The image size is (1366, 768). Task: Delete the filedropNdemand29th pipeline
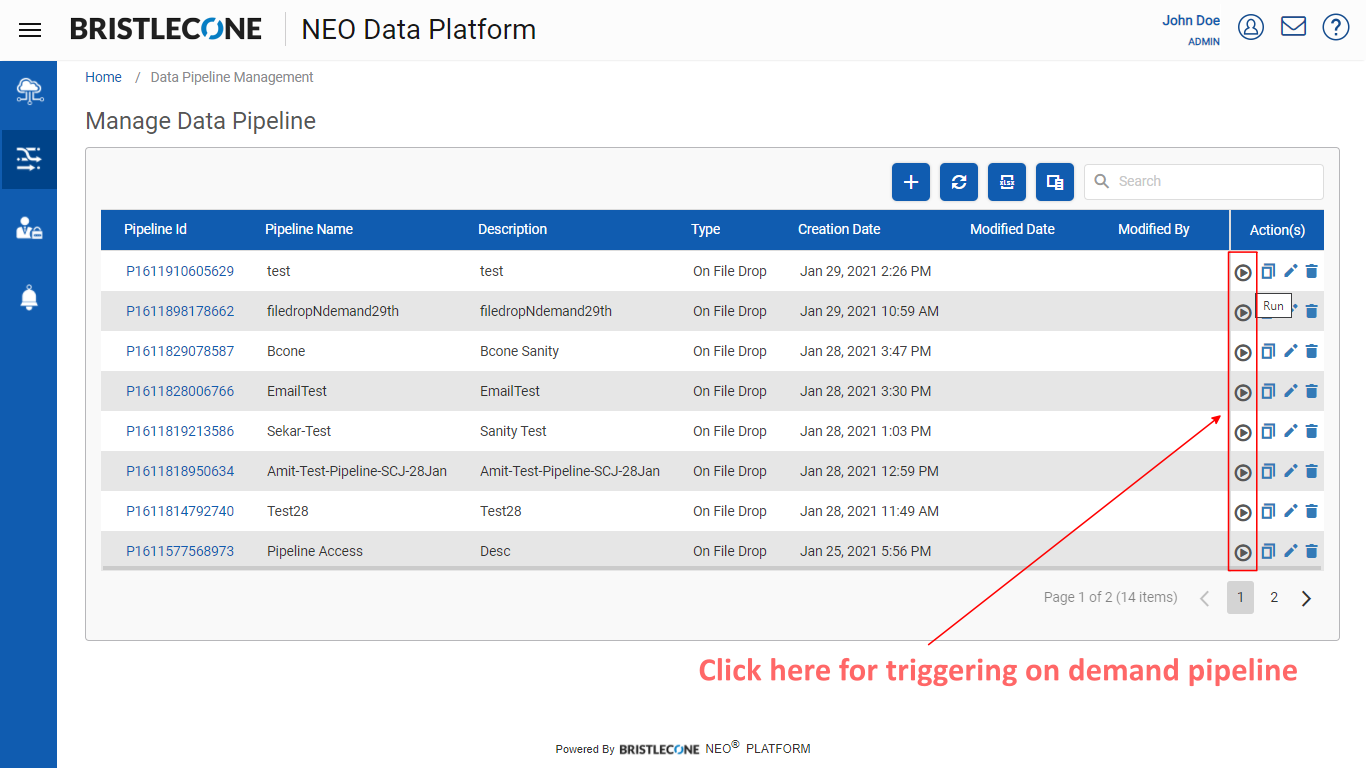click(x=1312, y=311)
